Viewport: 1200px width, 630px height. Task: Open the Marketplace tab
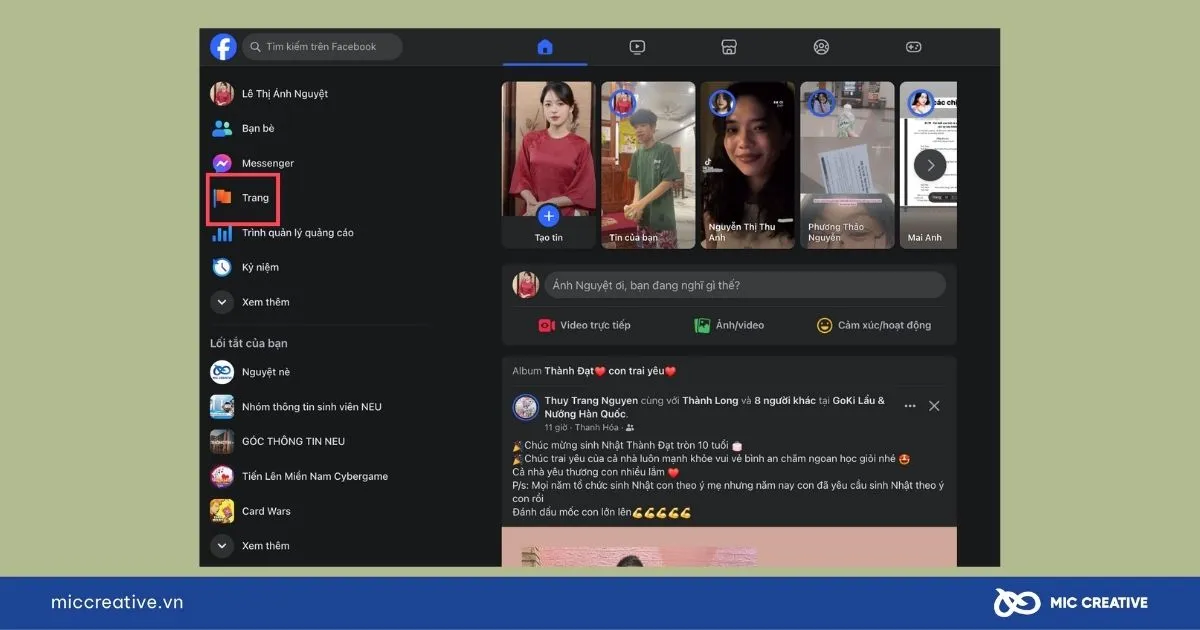pos(729,47)
